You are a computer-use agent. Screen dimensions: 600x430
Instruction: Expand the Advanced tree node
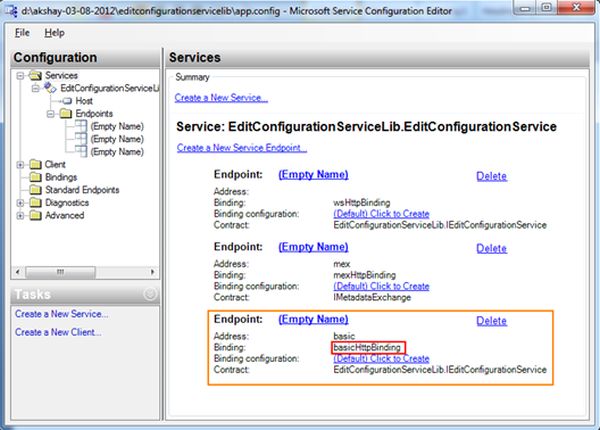[x=20, y=215]
